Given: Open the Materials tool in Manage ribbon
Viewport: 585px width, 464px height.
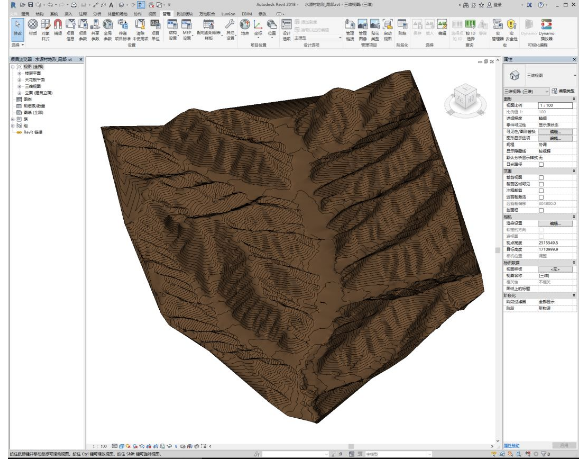Looking at the screenshot, I should pos(33,28).
